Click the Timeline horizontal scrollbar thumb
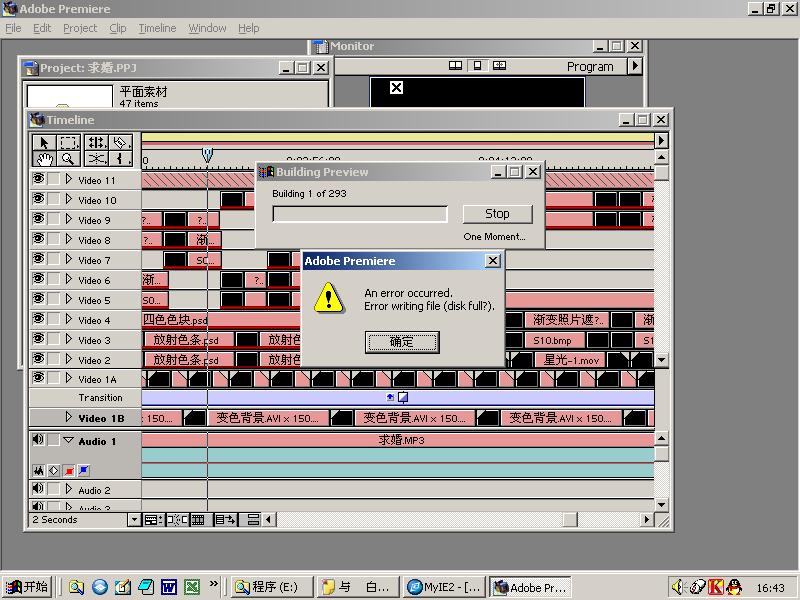The image size is (800, 600). 569,520
